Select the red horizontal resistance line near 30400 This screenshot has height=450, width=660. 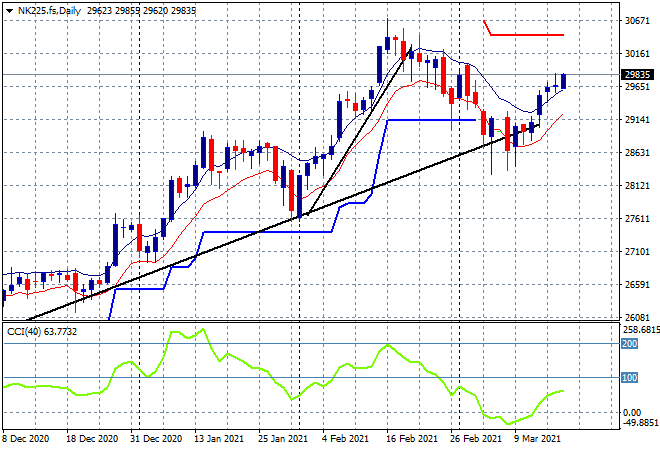tap(527, 35)
